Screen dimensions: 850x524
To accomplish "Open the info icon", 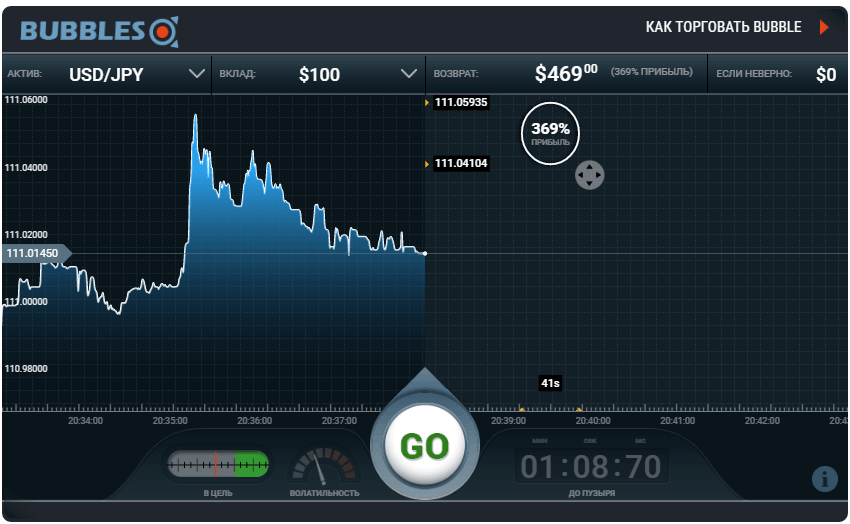I will point(825,478).
